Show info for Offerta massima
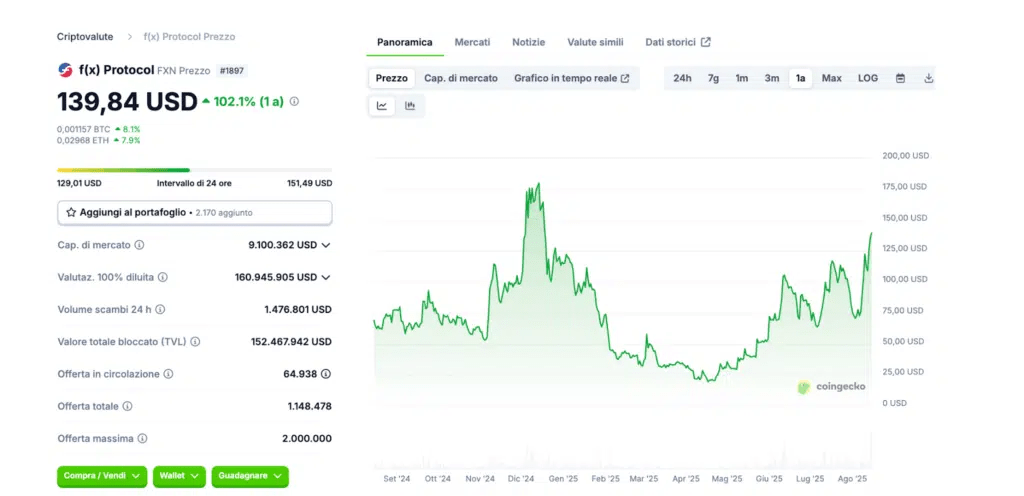 click(142, 439)
